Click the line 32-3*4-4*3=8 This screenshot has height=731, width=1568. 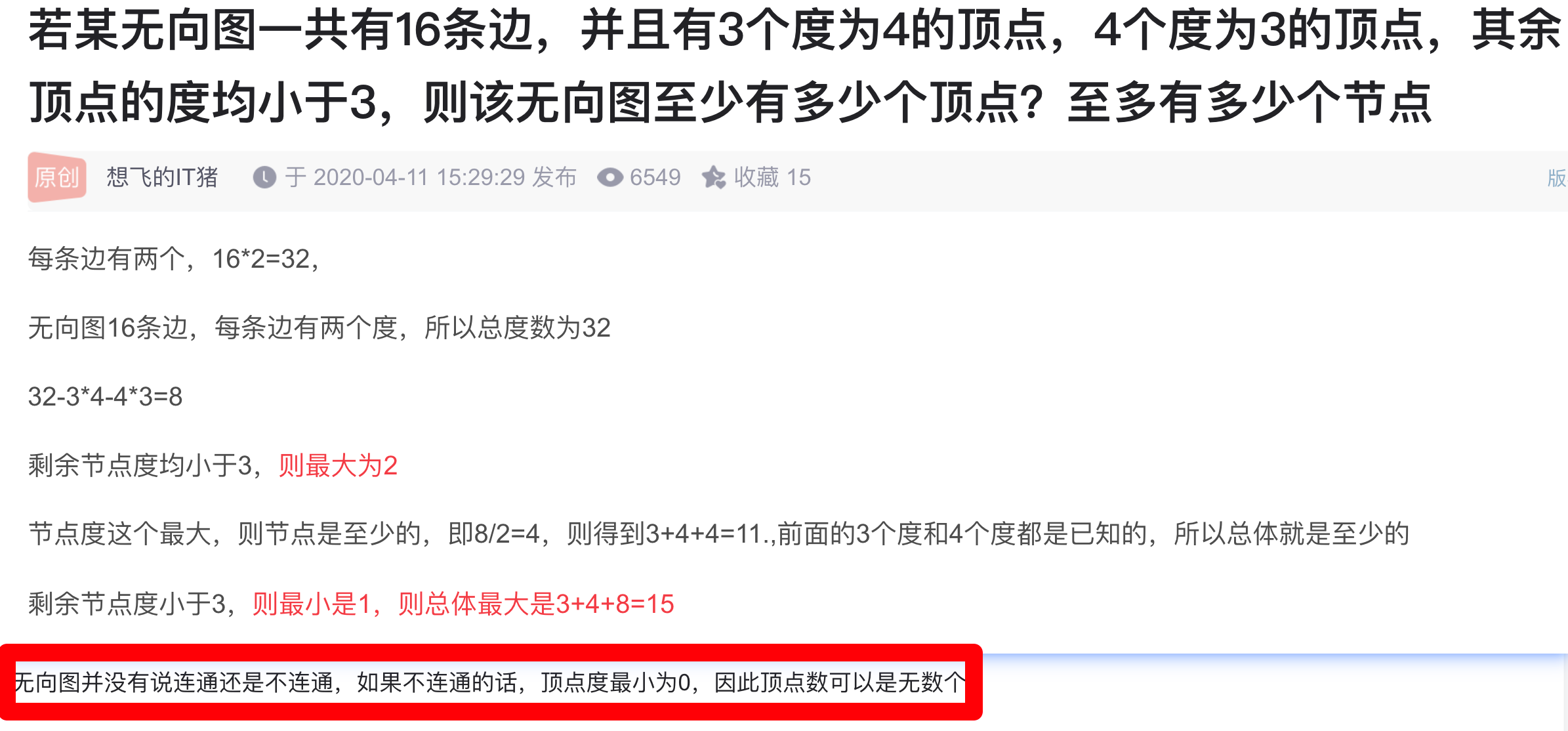pos(105,396)
